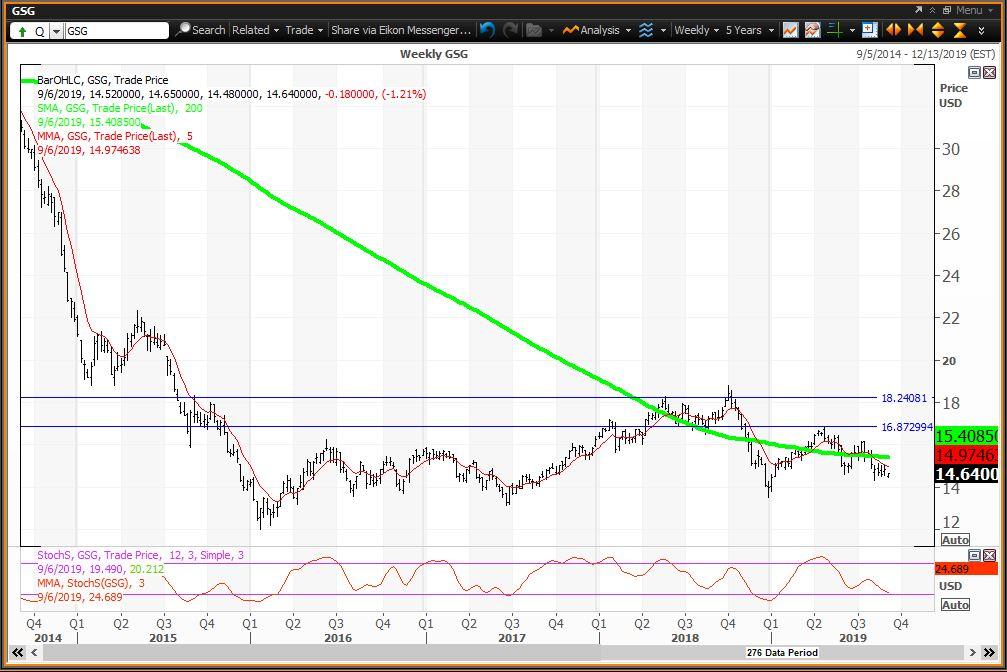Click the expand horizontally arrows icon
This screenshot has width=1007, height=672.
click(x=893, y=30)
